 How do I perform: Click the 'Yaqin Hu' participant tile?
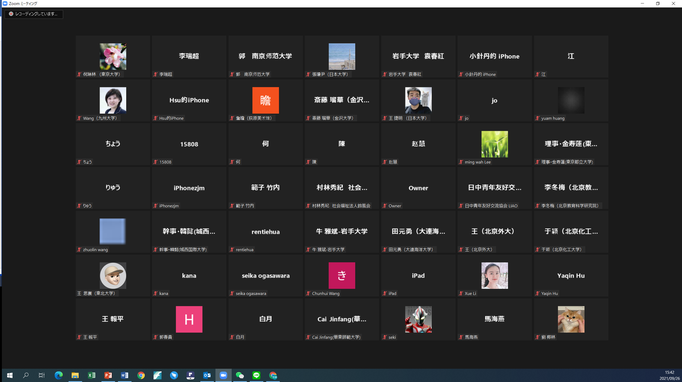point(571,275)
